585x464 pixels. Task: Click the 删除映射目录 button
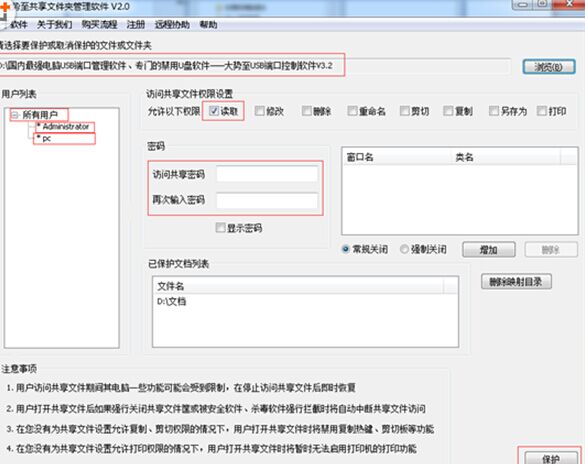coord(516,282)
